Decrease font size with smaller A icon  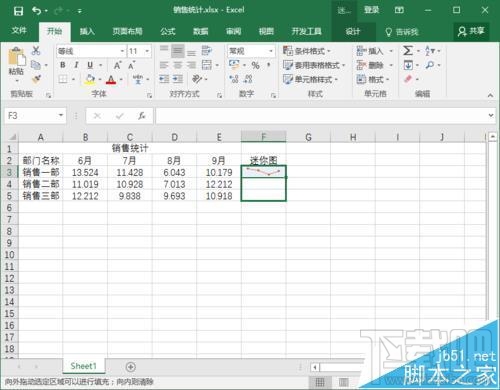tap(132, 65)
